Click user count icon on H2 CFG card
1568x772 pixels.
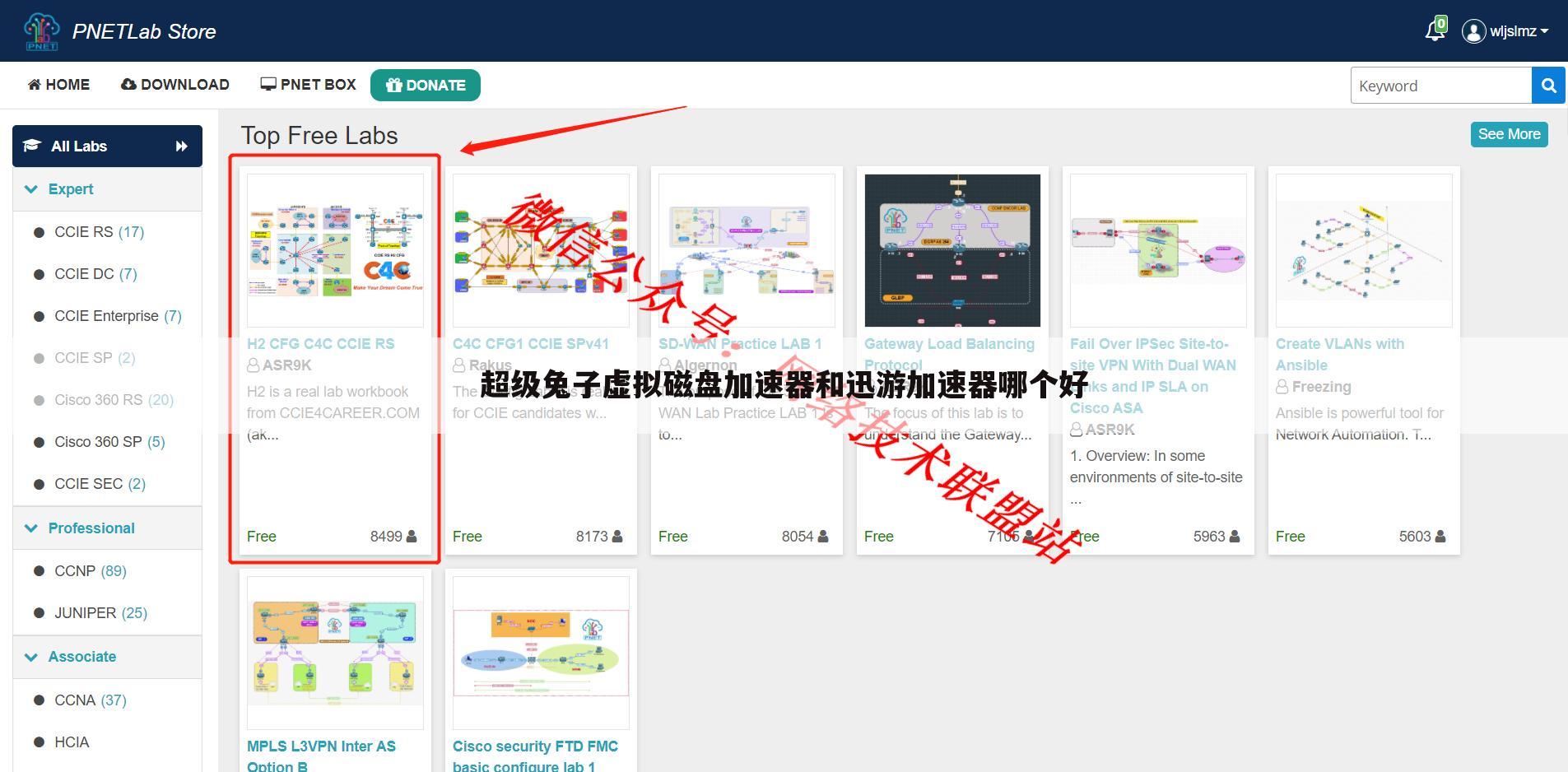coord(412,537)
